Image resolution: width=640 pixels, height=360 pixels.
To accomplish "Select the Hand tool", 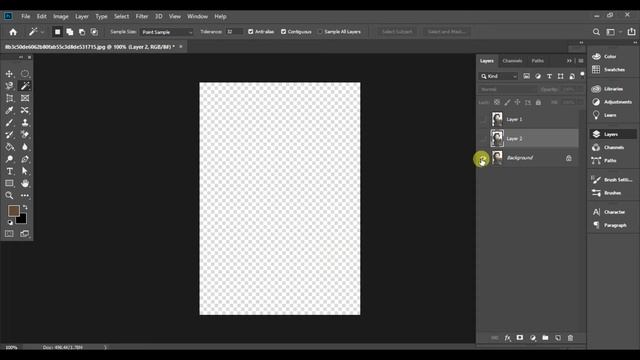I will click(25, 183).
